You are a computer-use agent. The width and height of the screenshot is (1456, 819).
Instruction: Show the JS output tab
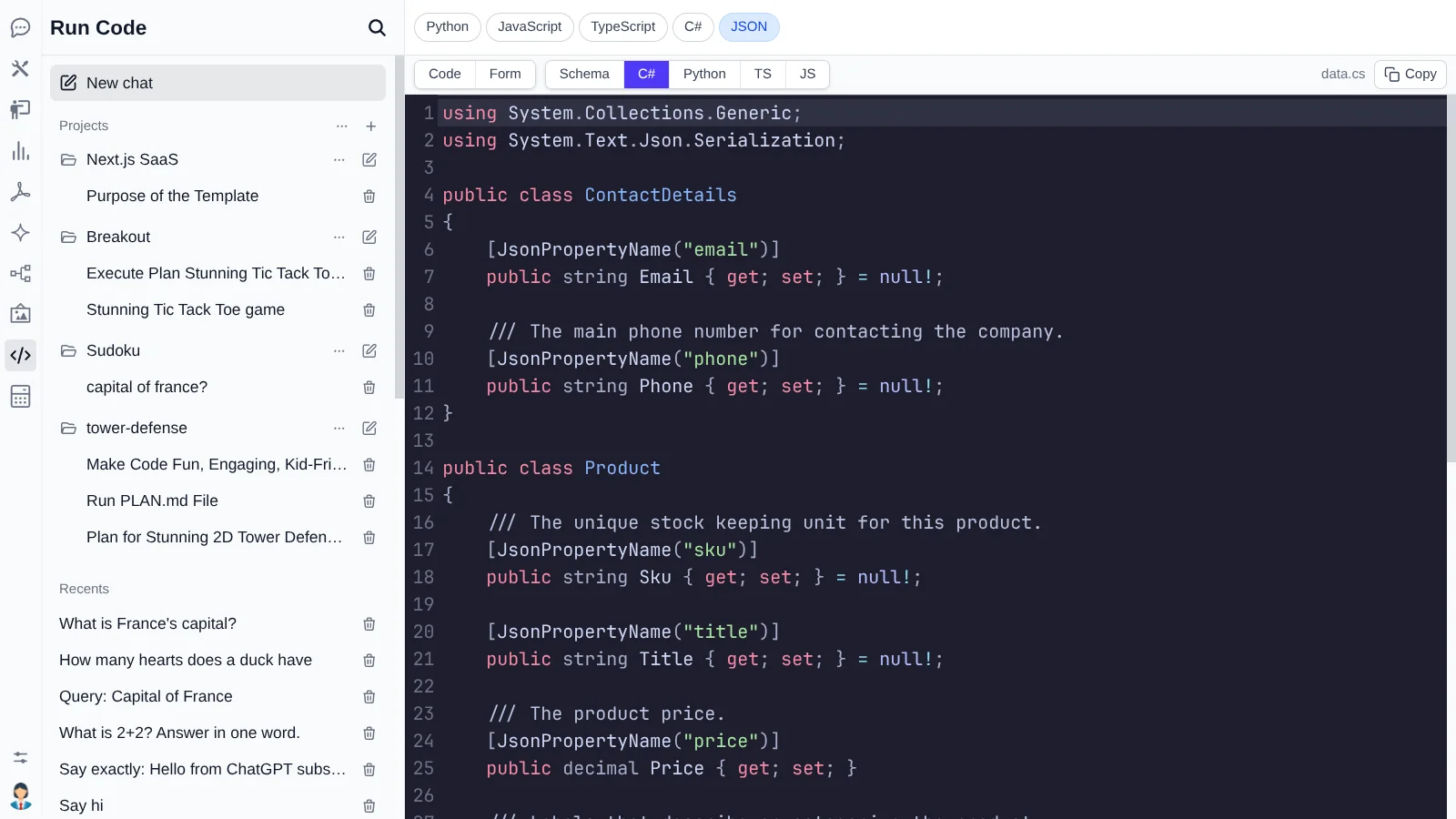pos(807,75)
